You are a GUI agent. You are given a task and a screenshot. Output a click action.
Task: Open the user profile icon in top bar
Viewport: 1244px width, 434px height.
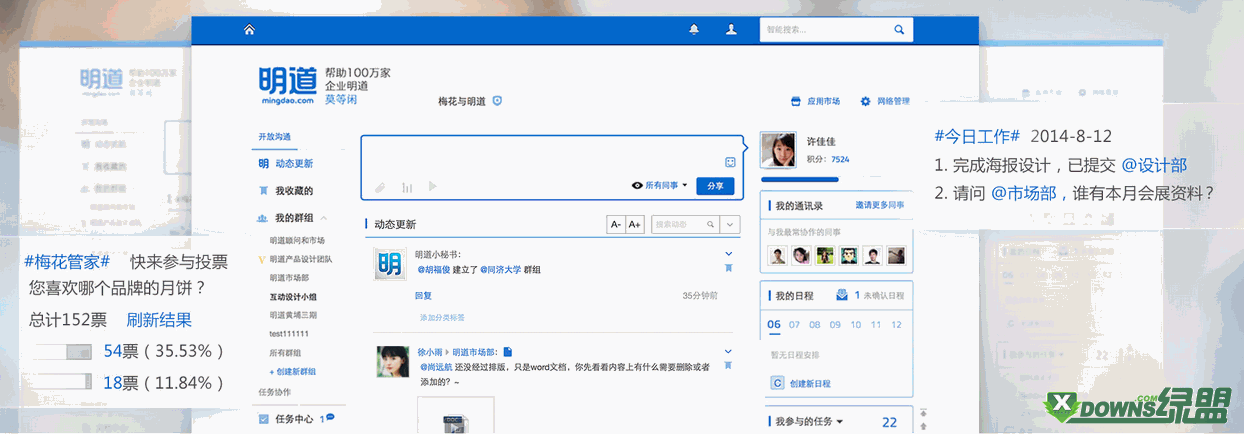click(x=731, y=30)
